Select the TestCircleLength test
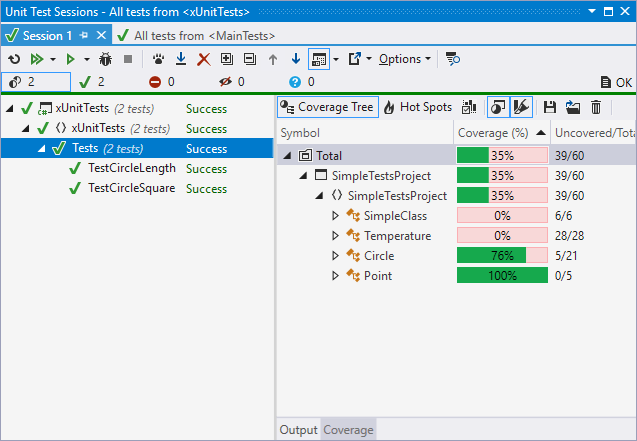The image size is (637, 441). coord(132,168)
